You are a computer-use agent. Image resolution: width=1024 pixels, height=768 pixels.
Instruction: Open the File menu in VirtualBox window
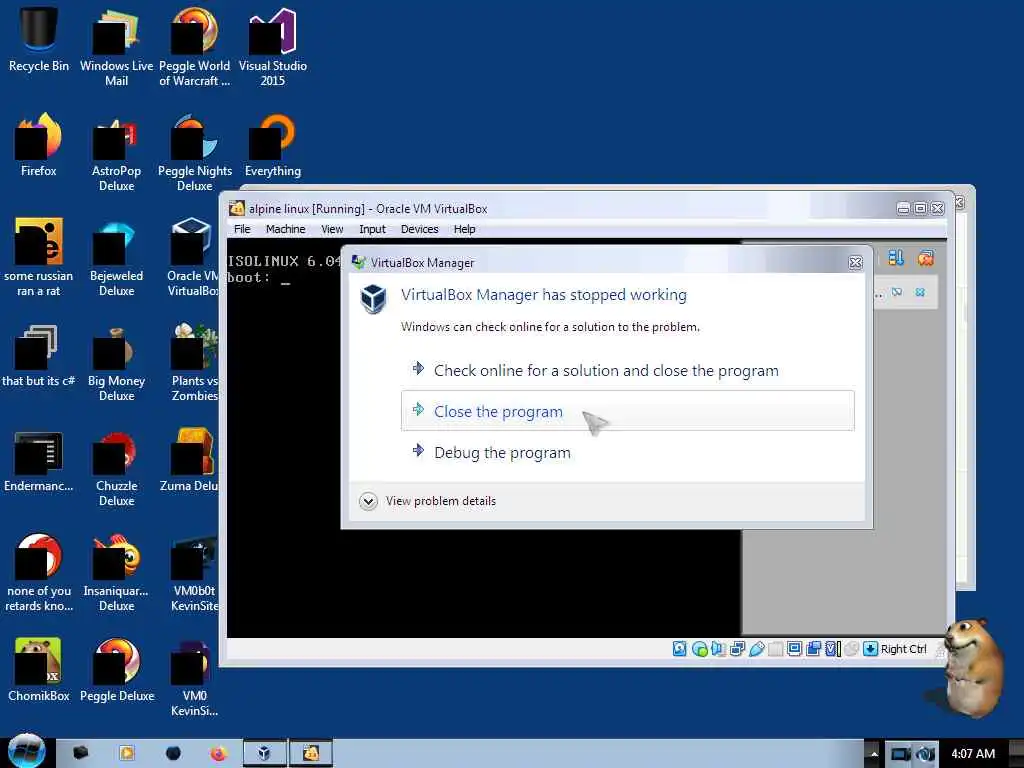click(x=242, y=229)
